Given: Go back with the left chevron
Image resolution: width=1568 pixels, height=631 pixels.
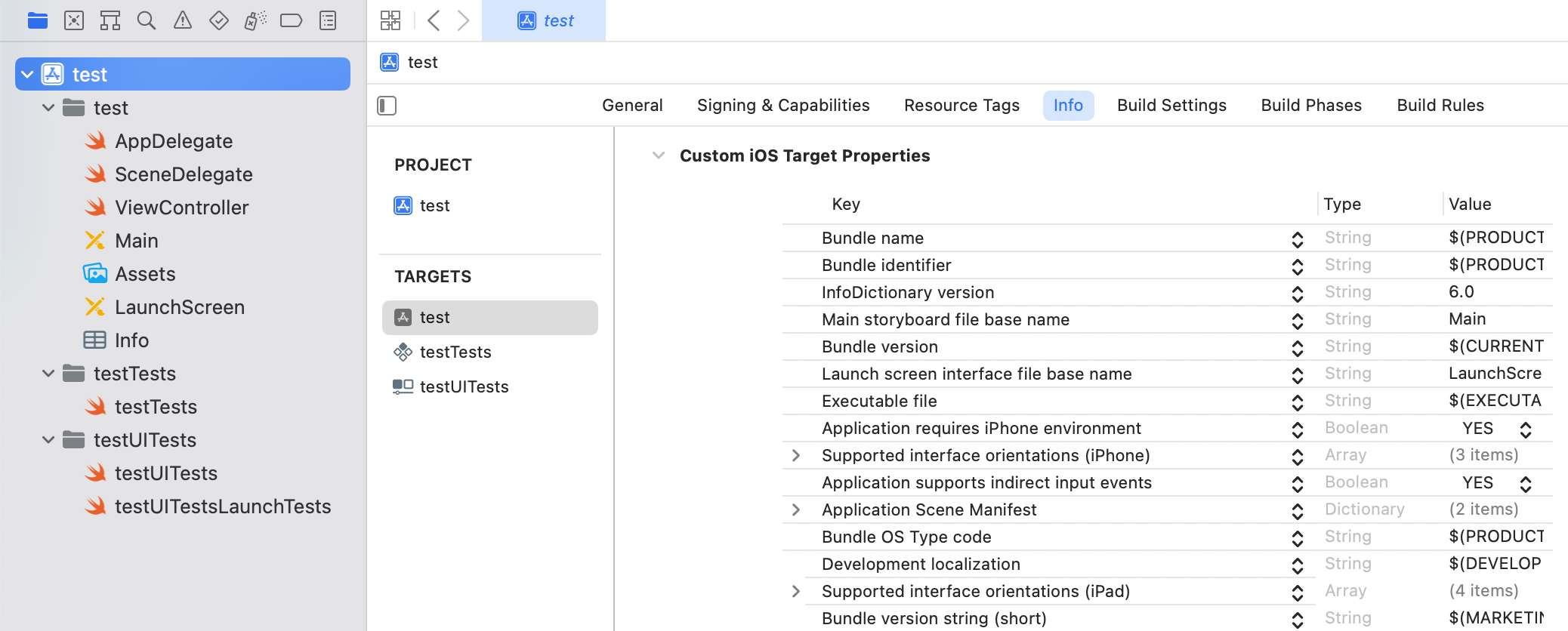Looking at the screenshot, I should click(434, 20).
